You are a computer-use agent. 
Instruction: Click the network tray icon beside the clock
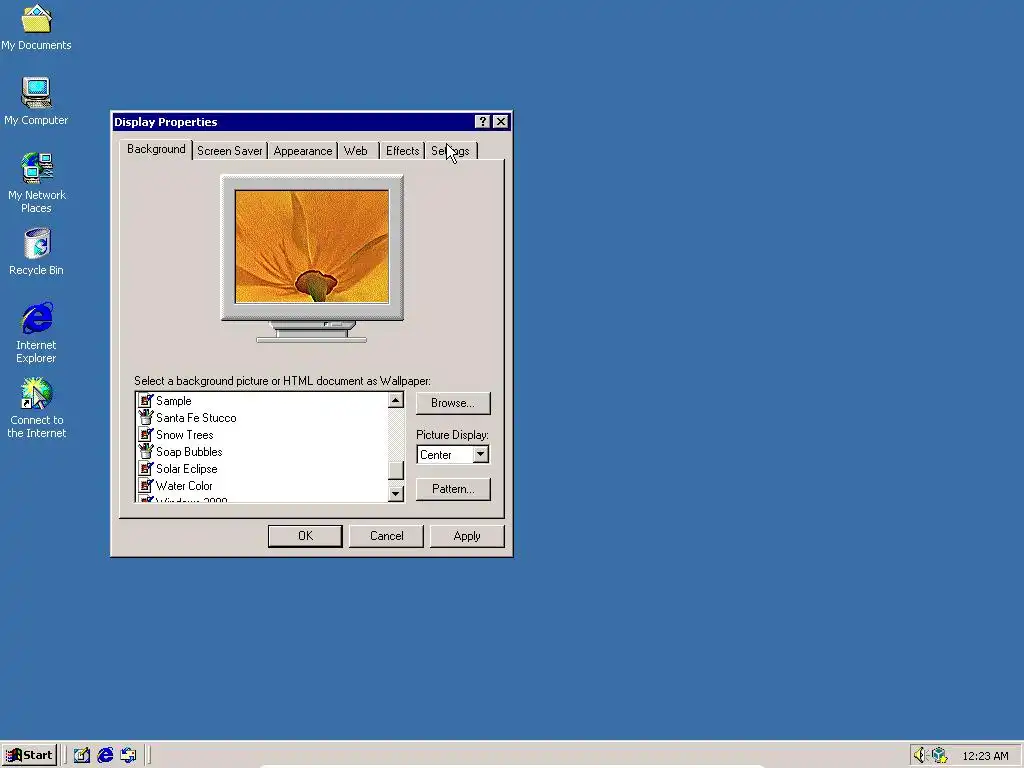point(939,756)
